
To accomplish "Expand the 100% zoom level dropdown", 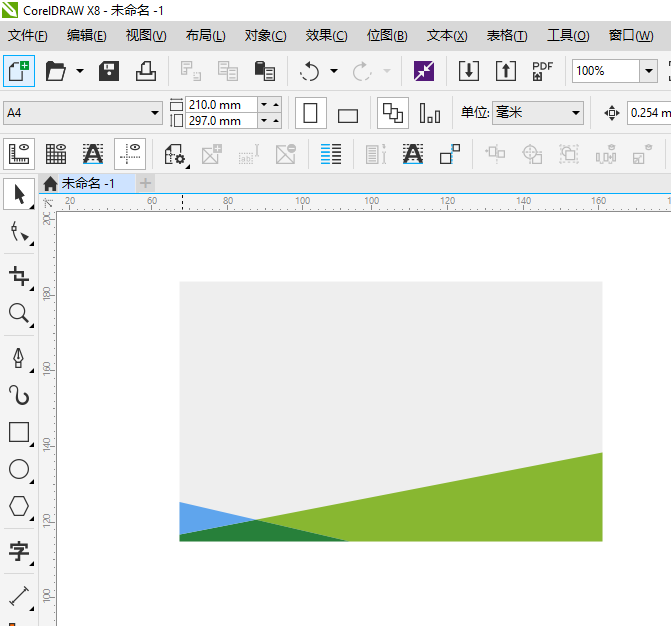I will click(x=649, y=71).
